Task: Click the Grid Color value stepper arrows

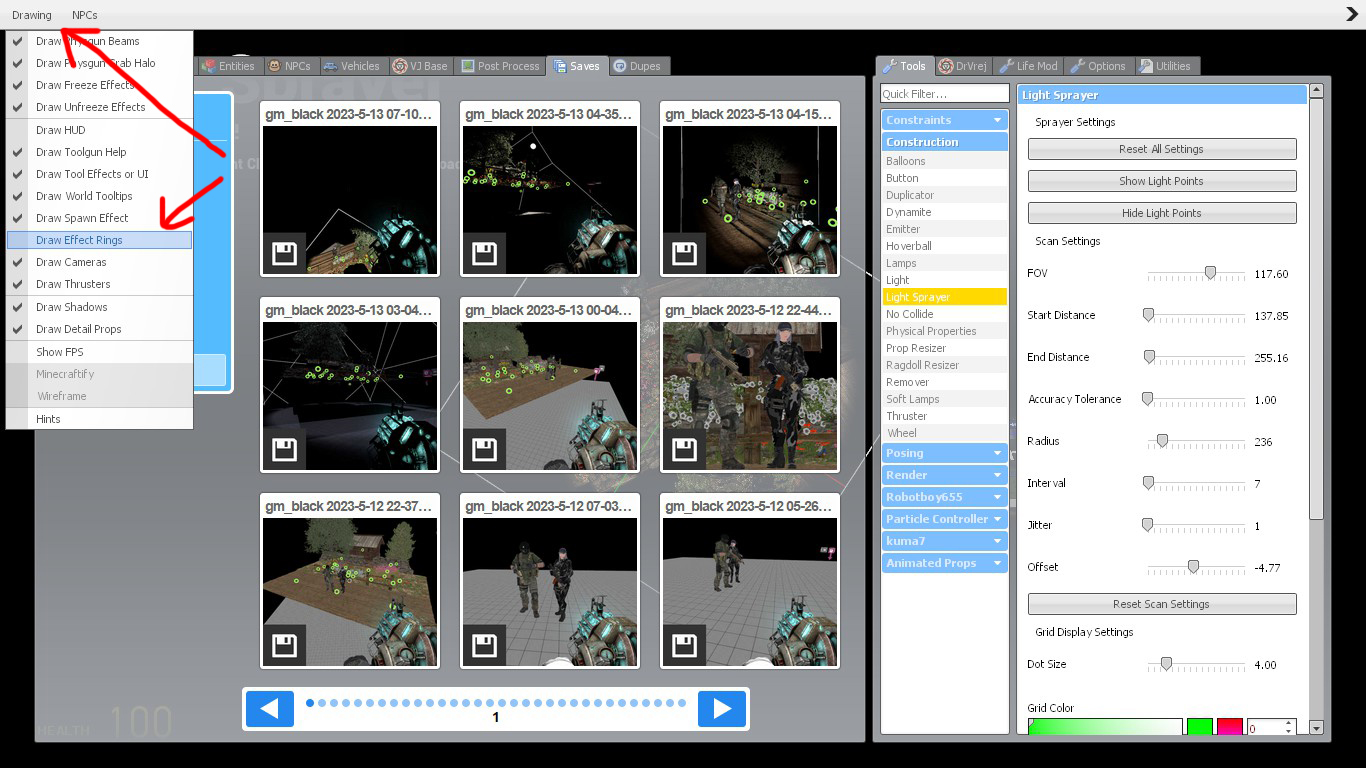Action: click(1288, 728)
